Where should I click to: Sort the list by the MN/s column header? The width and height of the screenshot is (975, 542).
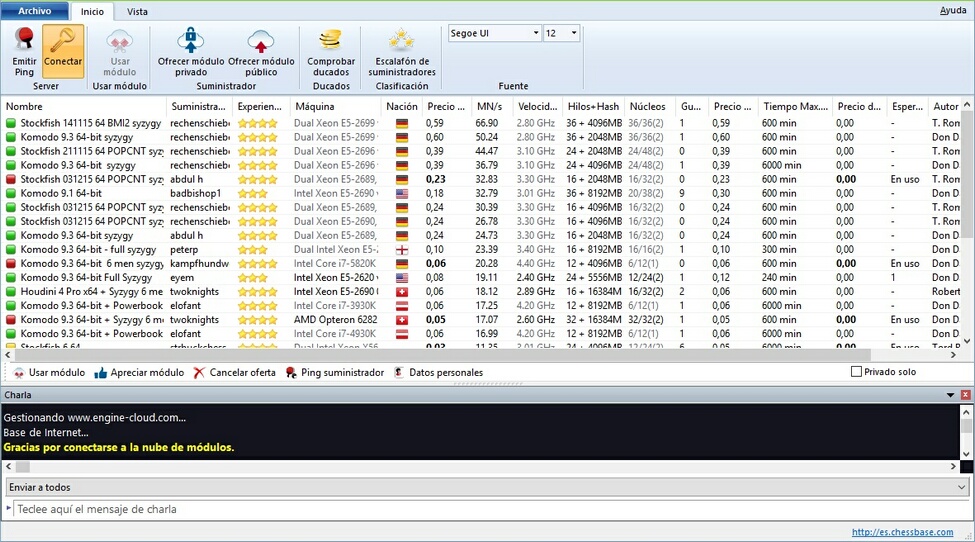tap(490, 106)
